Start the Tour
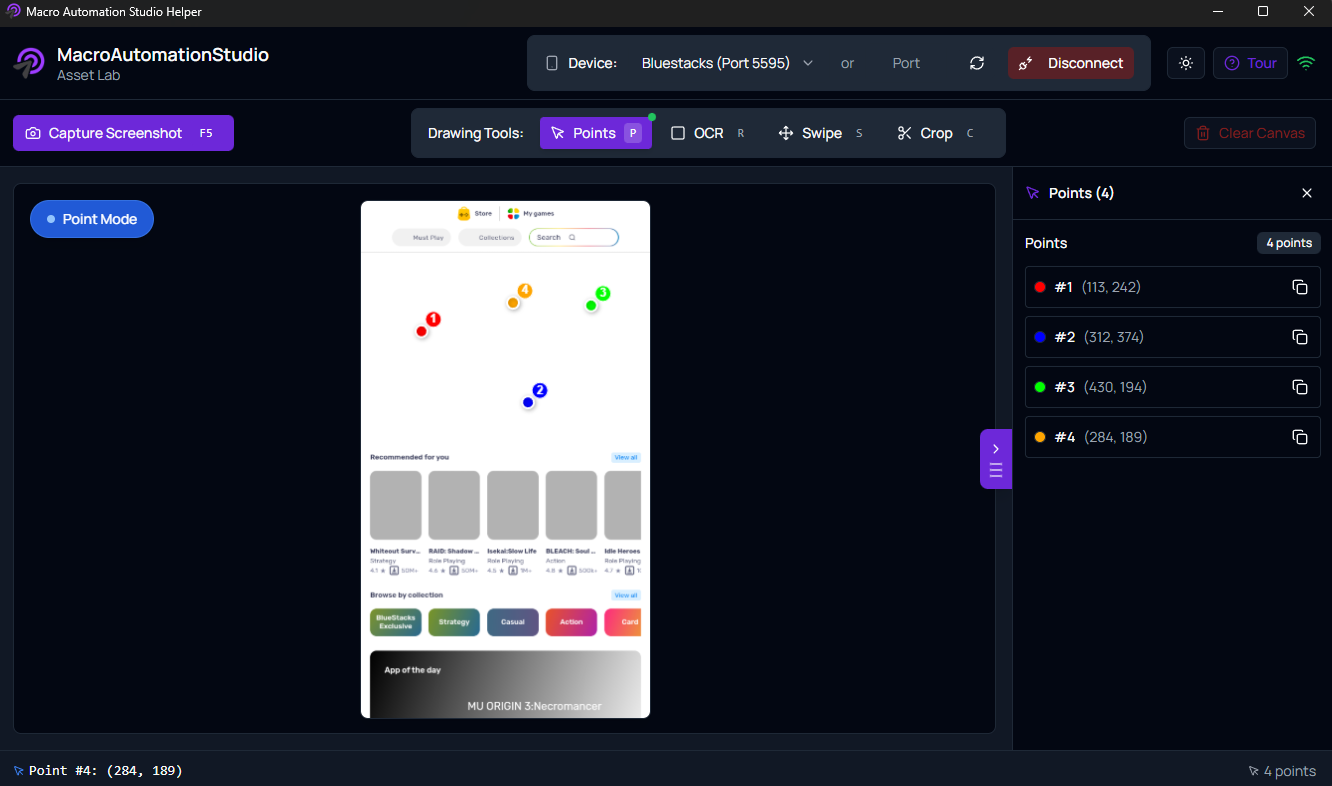Viewport: 1332px width, 786px height. click(1249, 62)
